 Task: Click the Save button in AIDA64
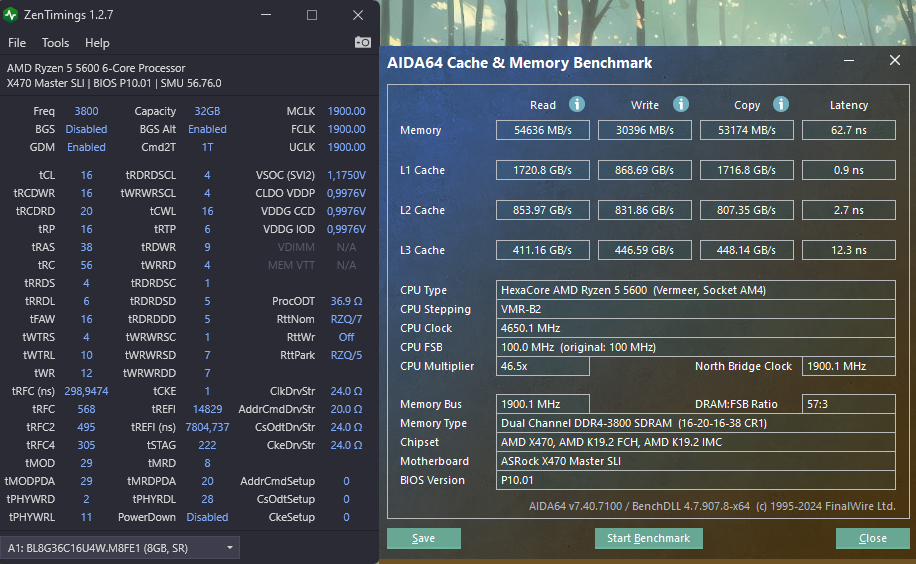click(424, 538)
